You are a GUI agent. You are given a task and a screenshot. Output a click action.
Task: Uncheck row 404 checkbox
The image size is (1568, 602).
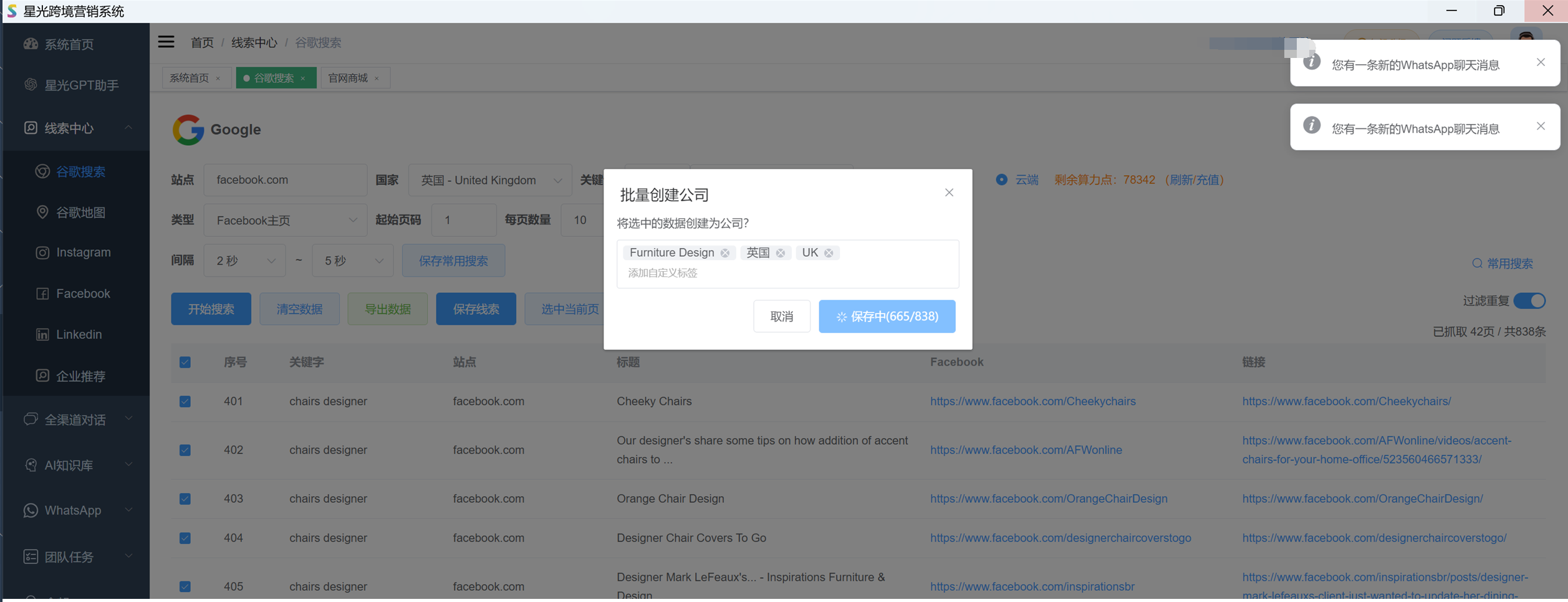tap(185, 538)
